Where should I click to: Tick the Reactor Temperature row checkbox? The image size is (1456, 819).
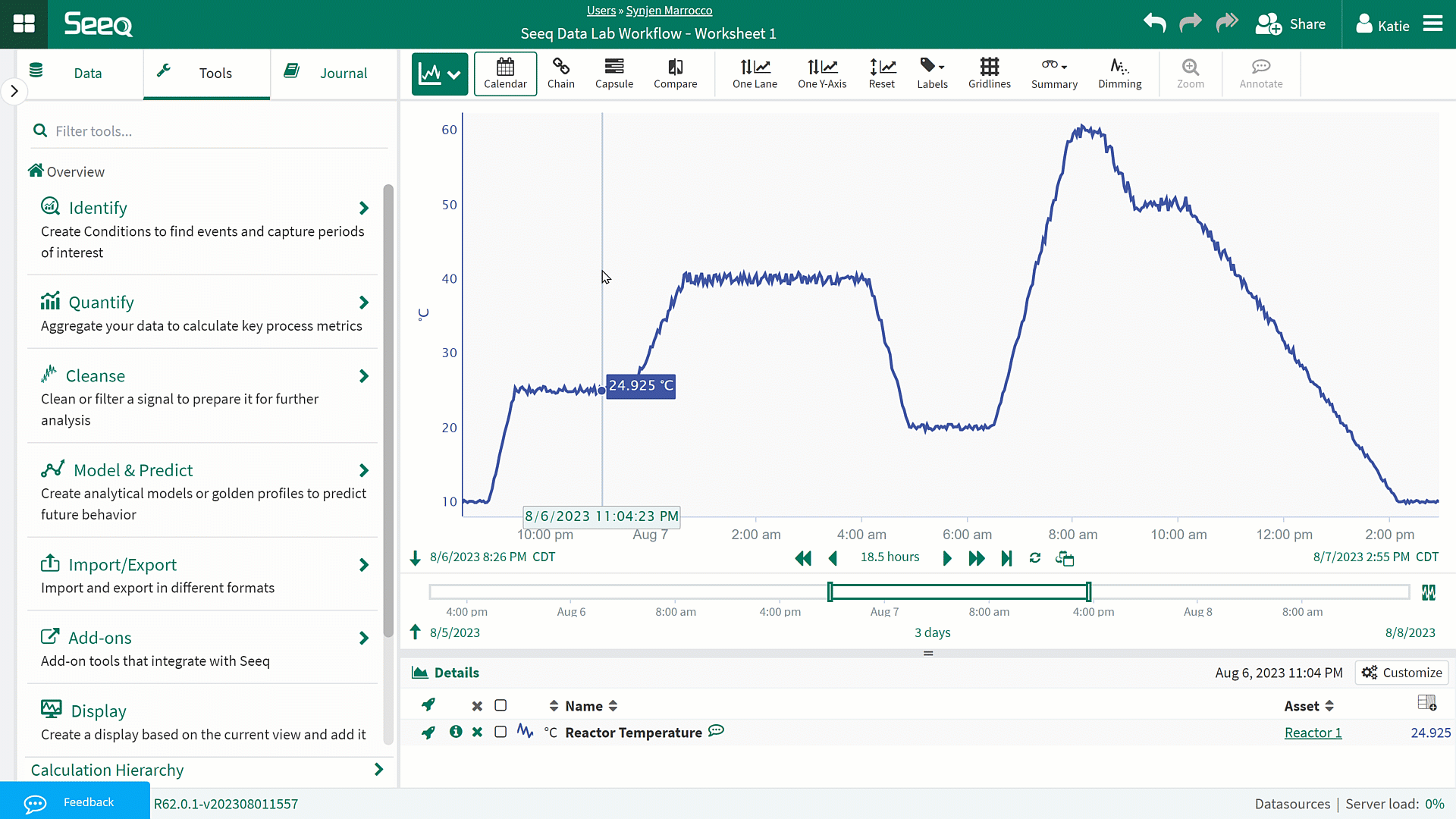pyautogui.click(x=500, y=732)
